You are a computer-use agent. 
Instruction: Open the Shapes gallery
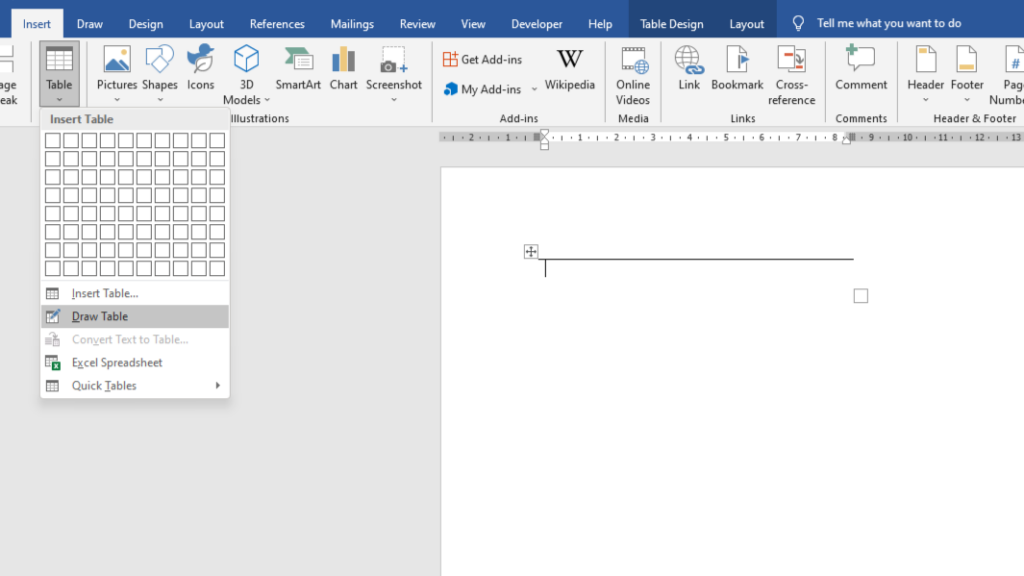[x=160, y=74]
